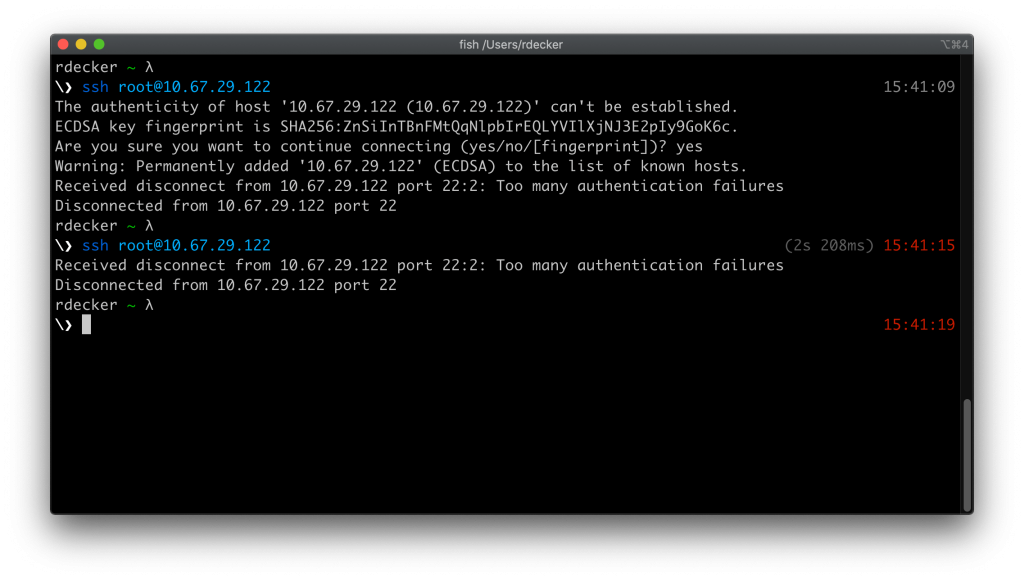The width and height of the screenshot is (1024, 581).
Task: Minimize the terminal with yellow button
Action: tap(81, 44)
